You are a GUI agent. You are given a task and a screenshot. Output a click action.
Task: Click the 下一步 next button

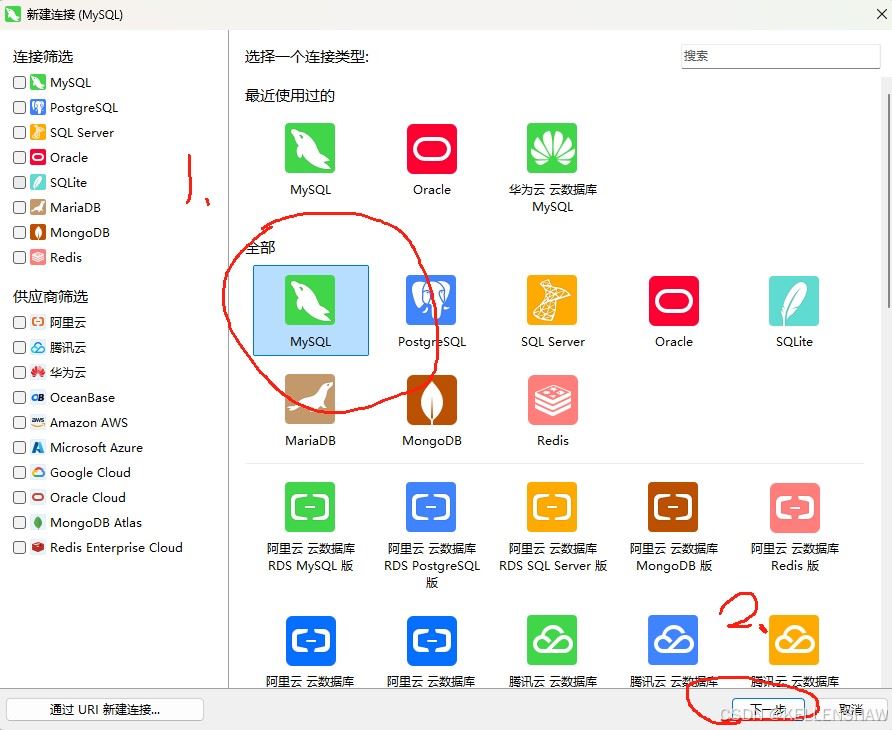768,710
